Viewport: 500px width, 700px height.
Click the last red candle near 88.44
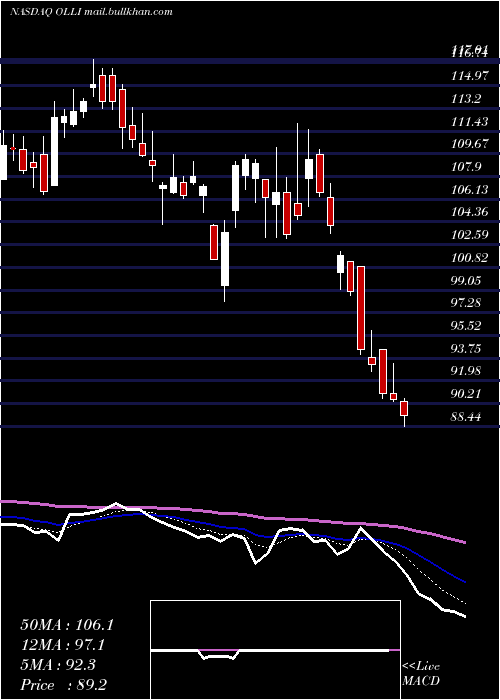tap(404, 408)
